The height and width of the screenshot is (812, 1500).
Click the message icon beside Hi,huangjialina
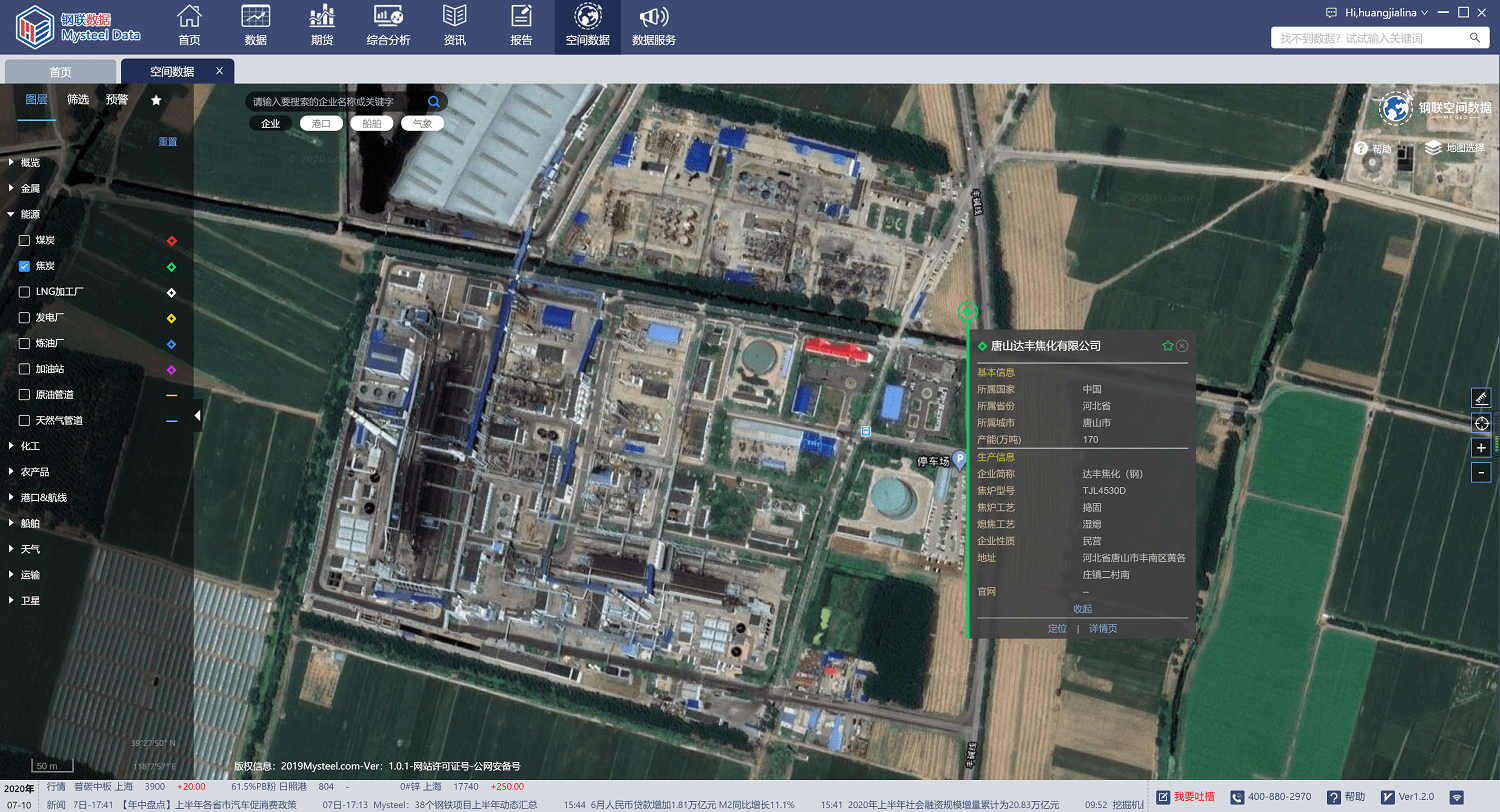click(1331, 13)
